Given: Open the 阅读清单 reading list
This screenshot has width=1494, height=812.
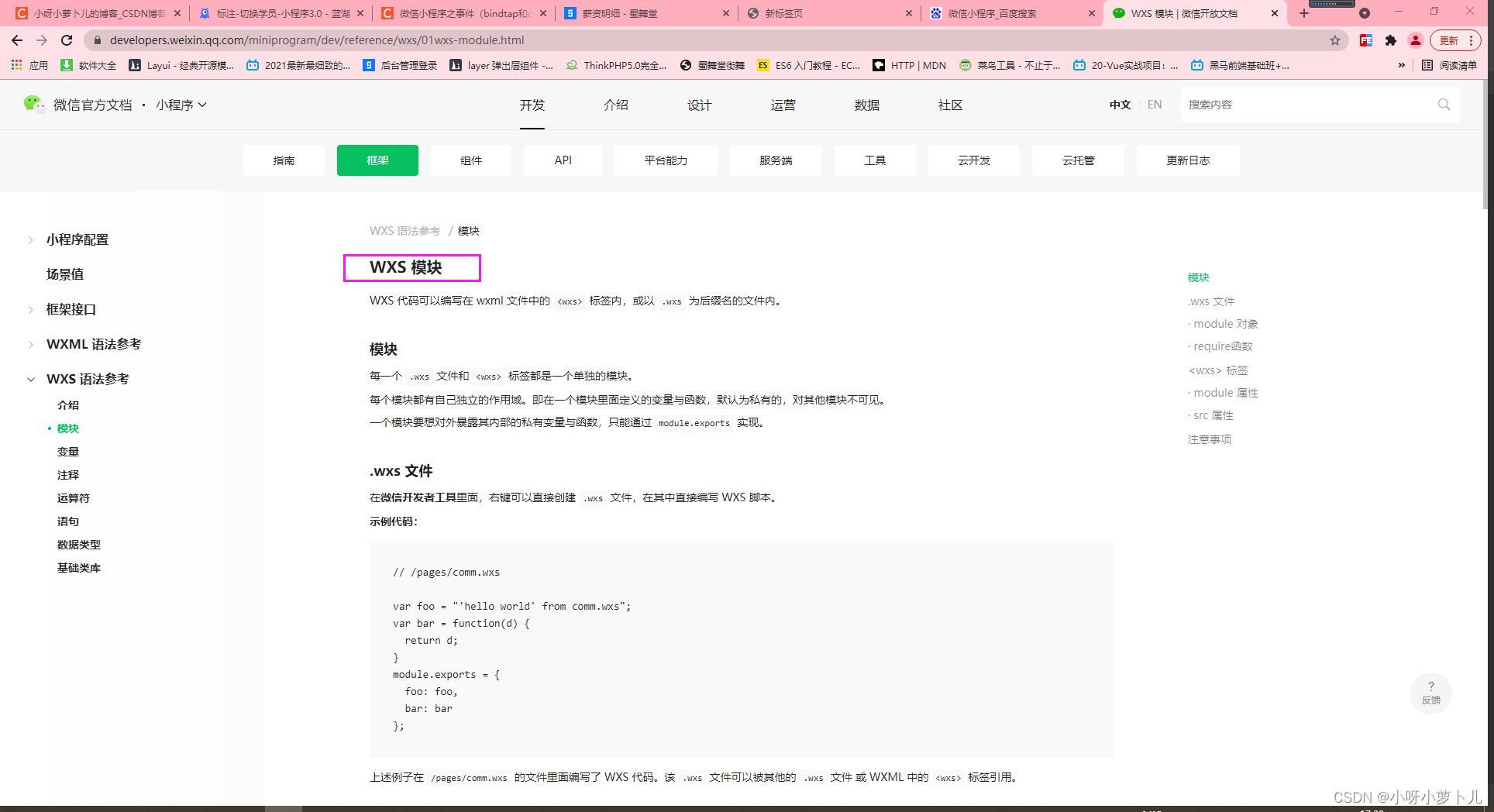Looking at the screenshot, I should (1449, 65).
